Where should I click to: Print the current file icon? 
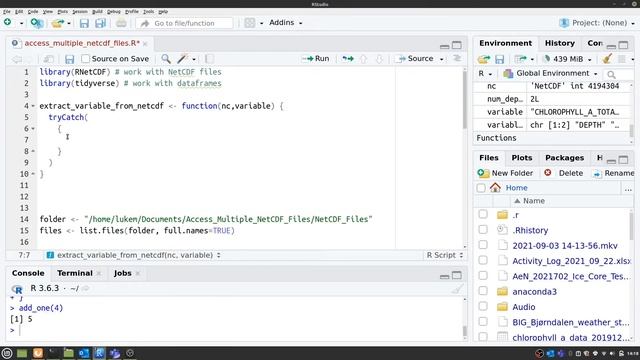121,23
